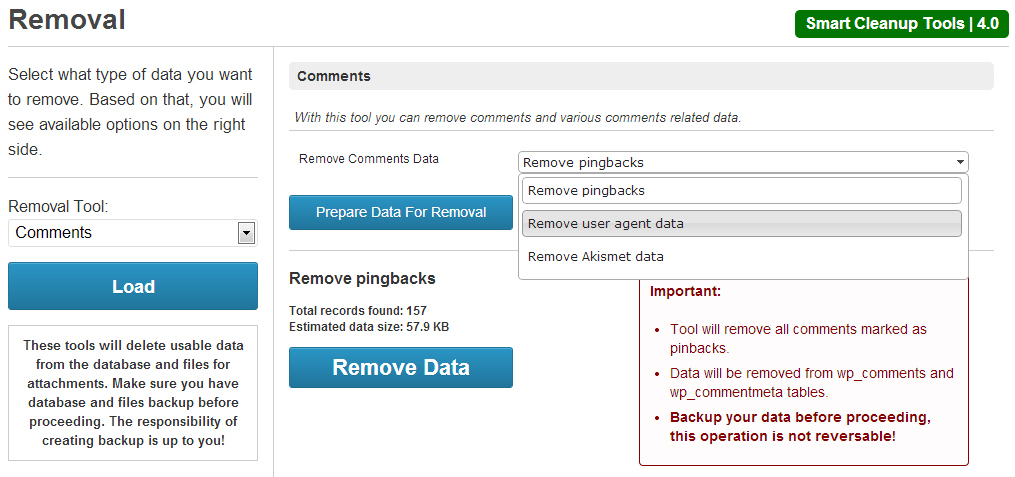This screenshot has width=1015, height=477.
Task: Click the wp_comments tables note
Action: tap(811, 382)
